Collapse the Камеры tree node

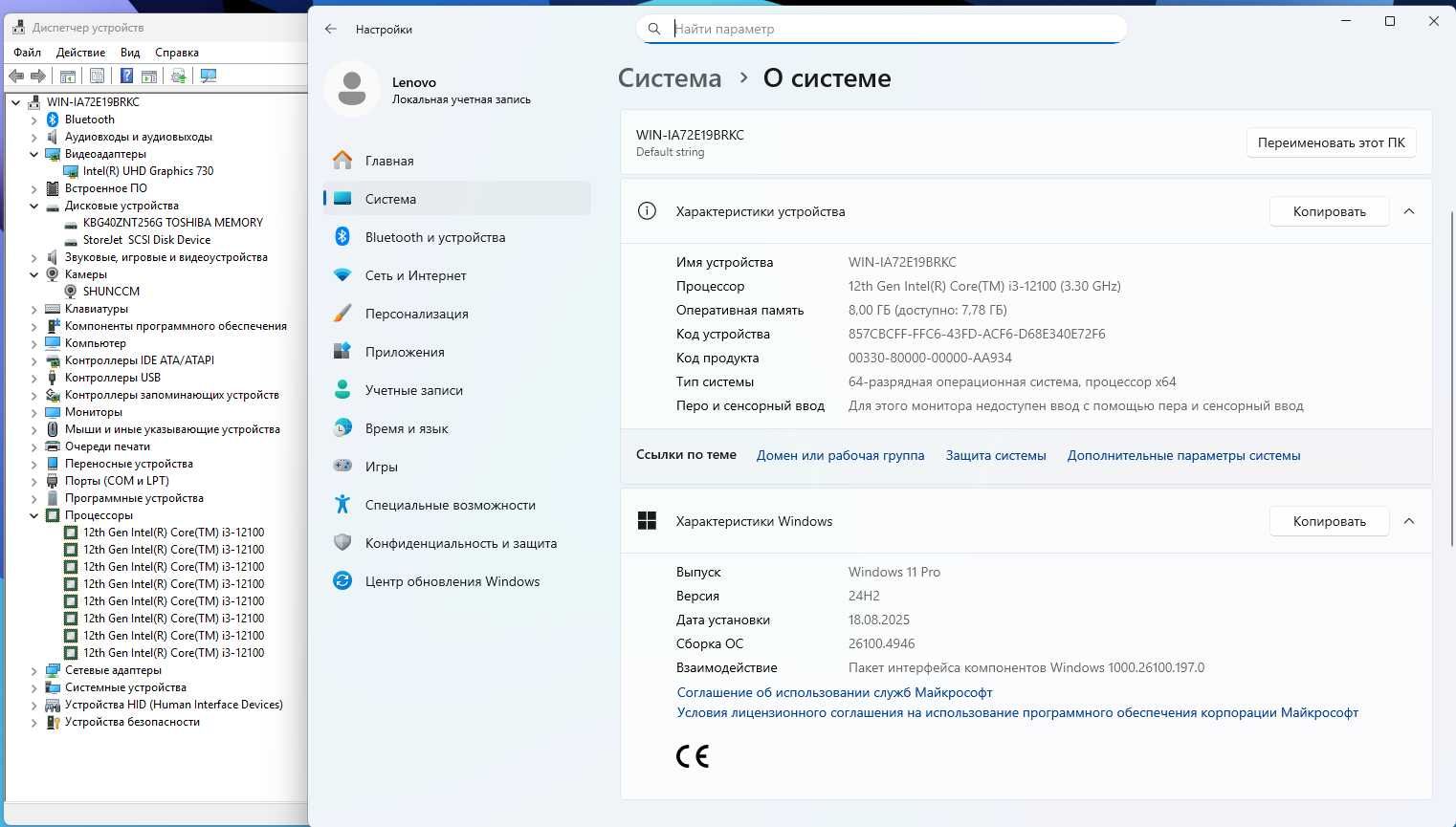[34, 274]
